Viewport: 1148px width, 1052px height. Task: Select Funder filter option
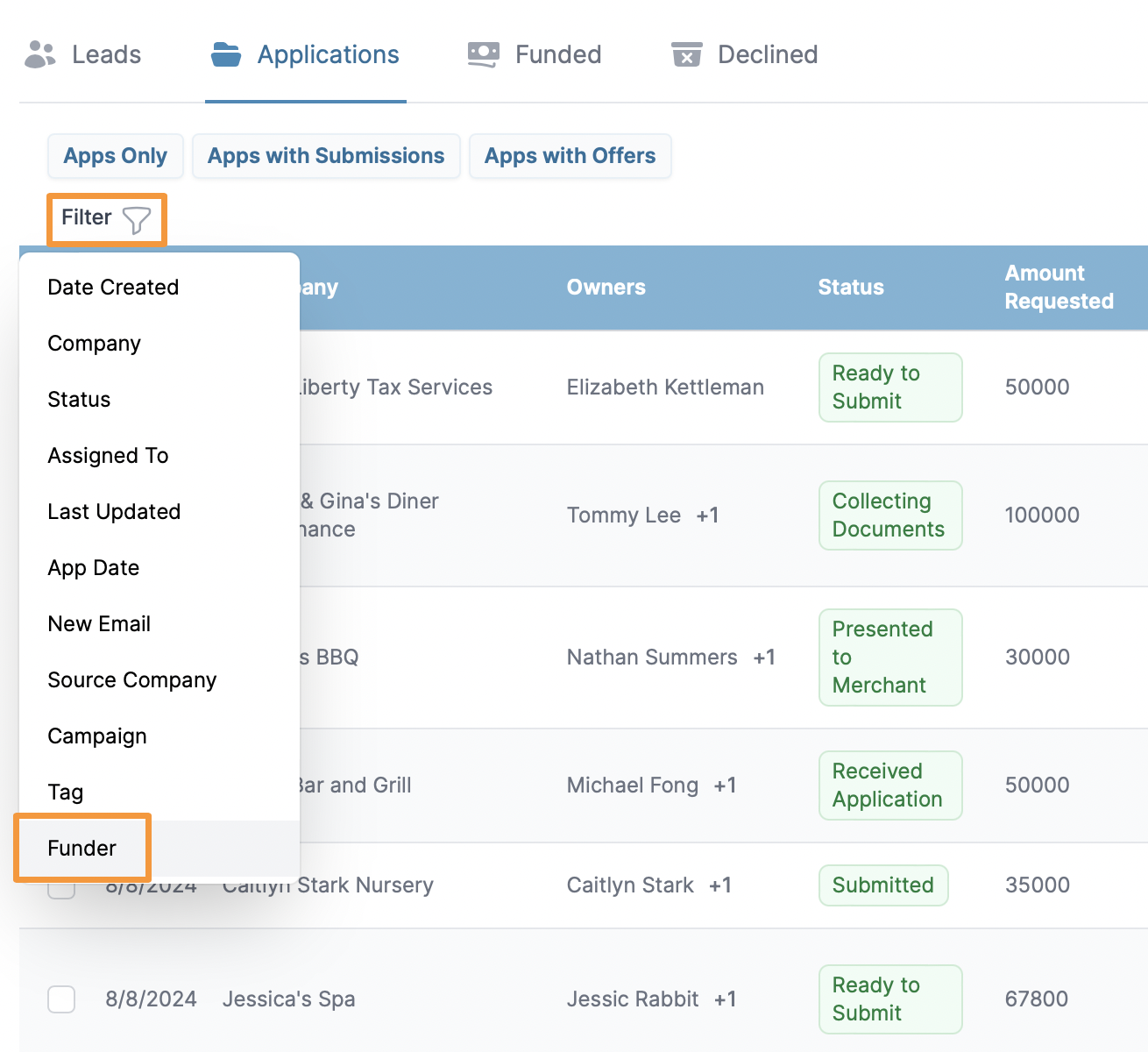tap(159, 849)
